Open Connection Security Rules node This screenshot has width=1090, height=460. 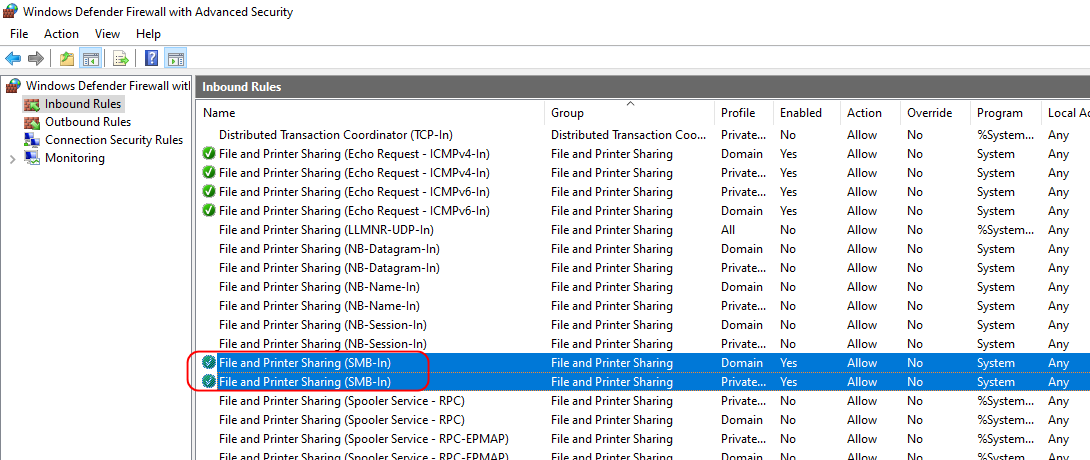click(x=113, y=140)
